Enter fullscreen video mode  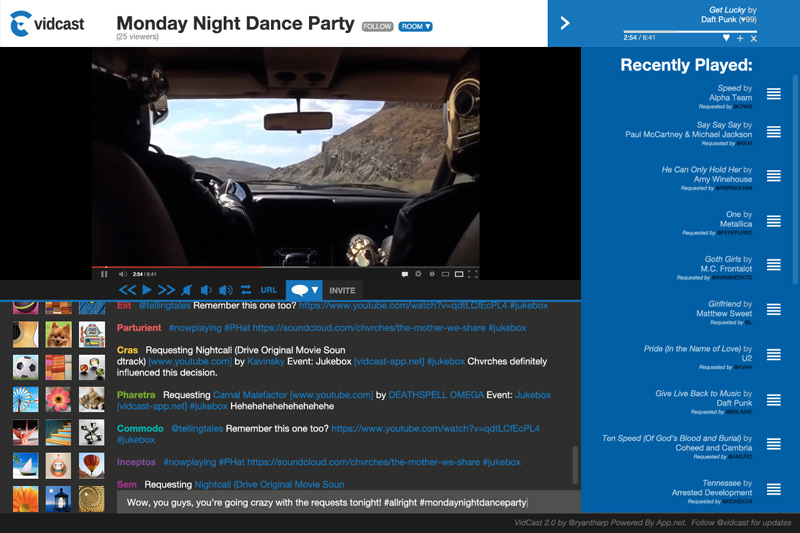(472, 274)
